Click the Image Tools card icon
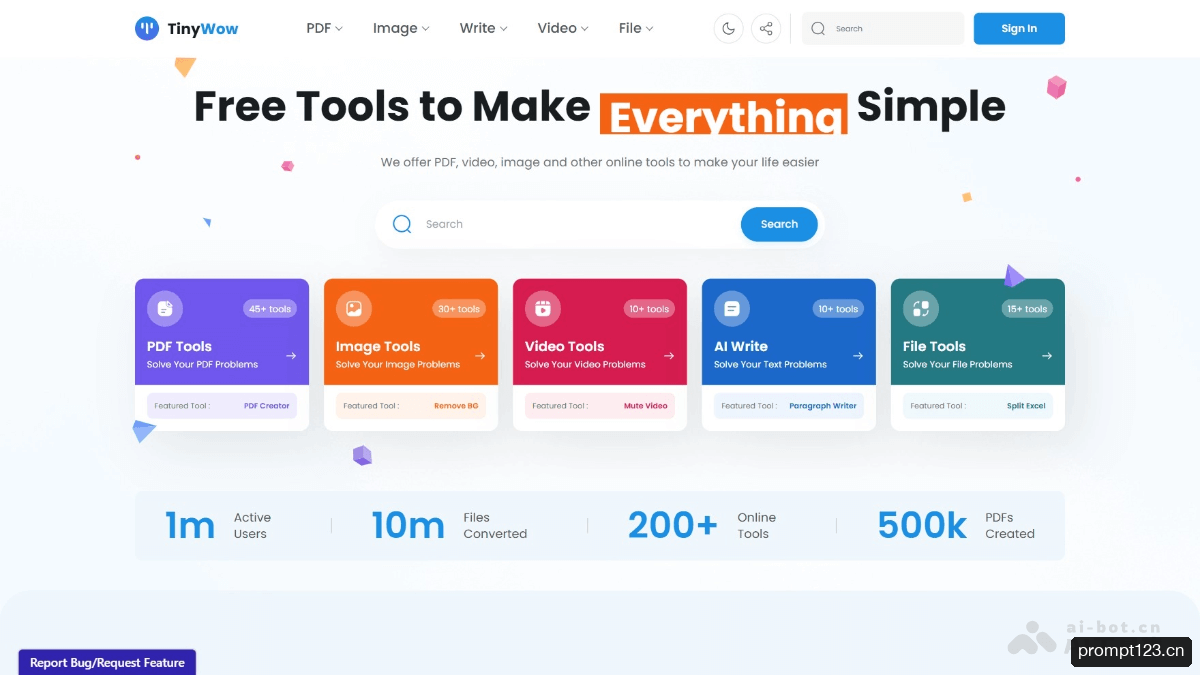The width and height of the screenshot is (1200, 675). (x=354, y=309)
